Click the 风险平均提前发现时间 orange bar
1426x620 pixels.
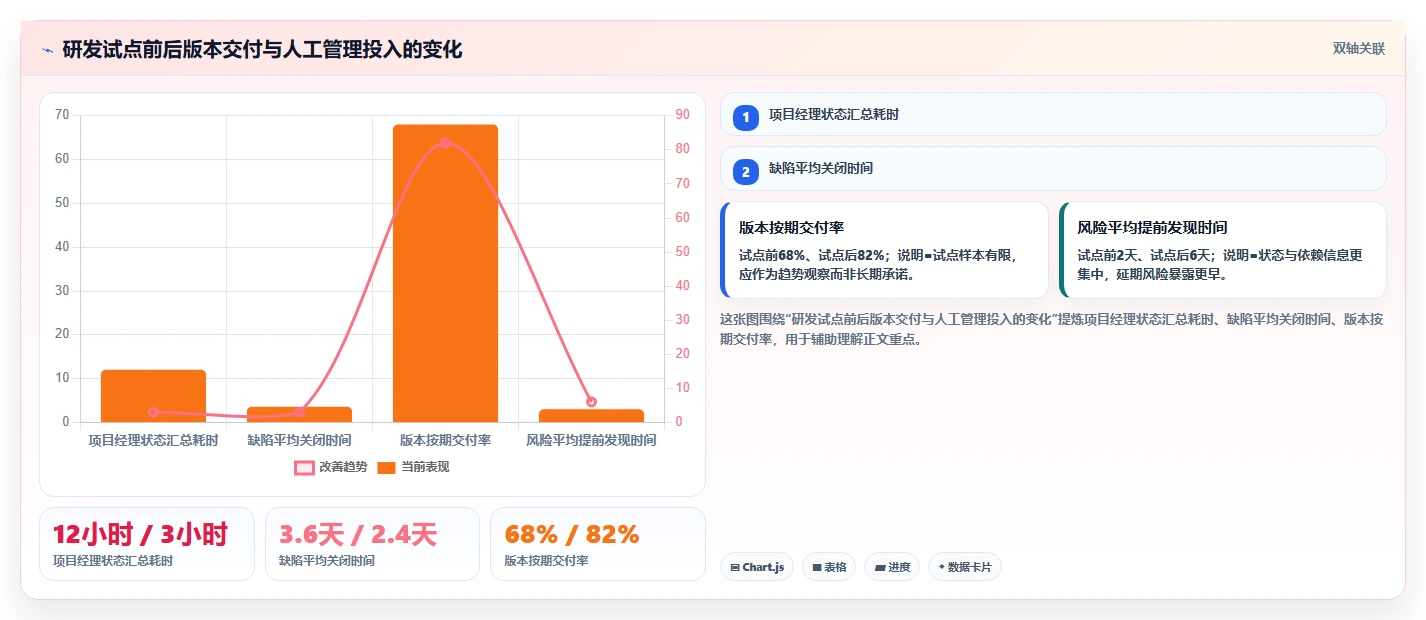tap(591, 415)
